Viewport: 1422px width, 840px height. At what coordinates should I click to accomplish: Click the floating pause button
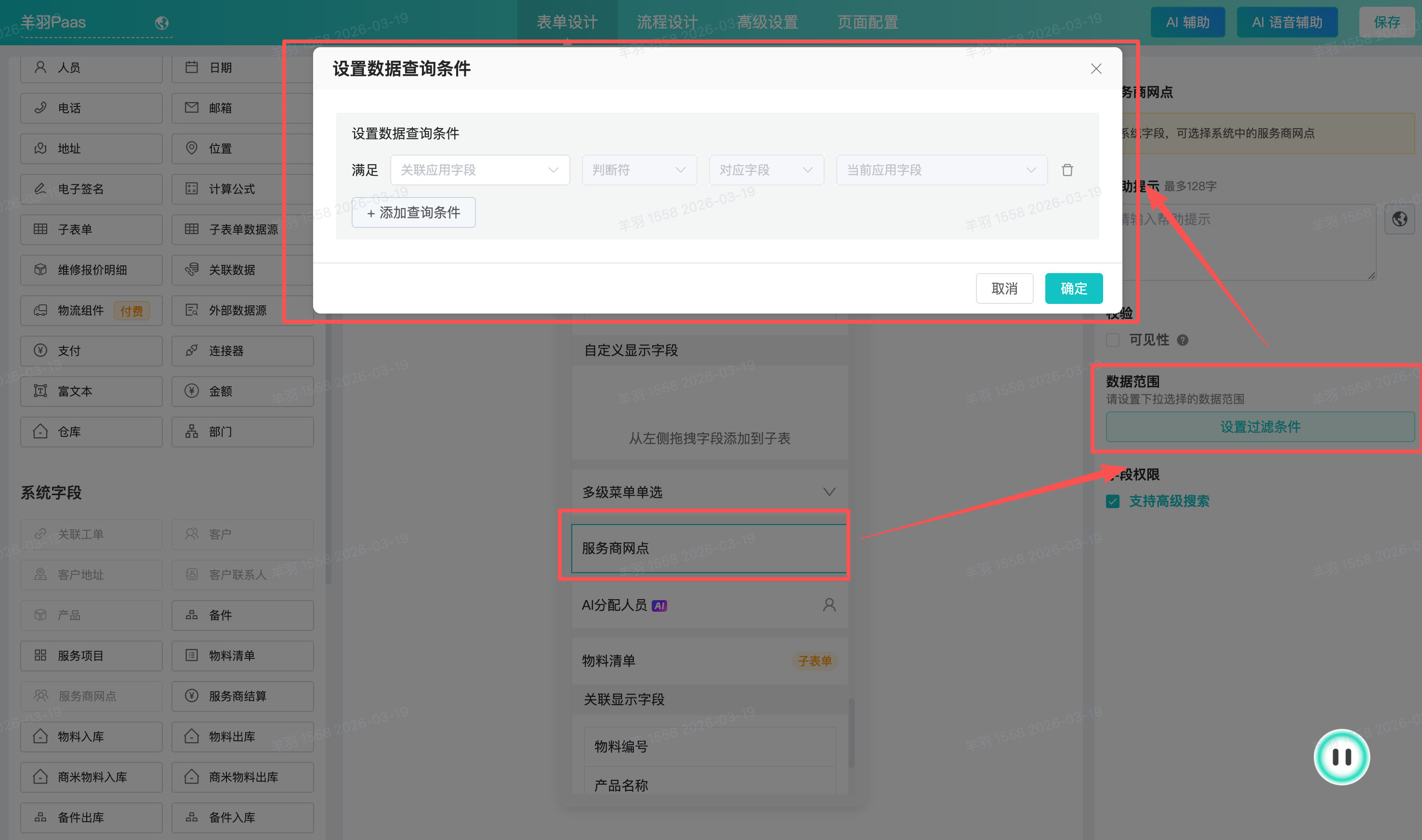click(x=1341, y=757)
